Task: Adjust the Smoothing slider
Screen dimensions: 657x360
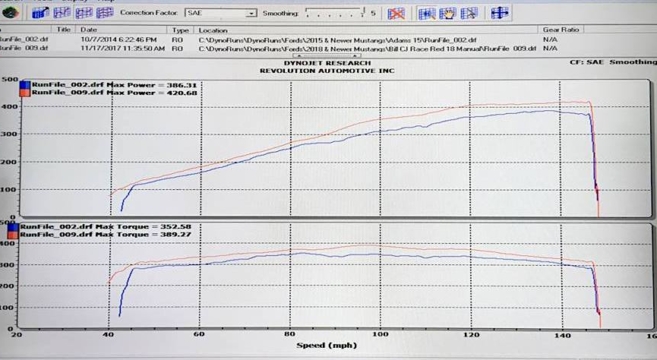Action: tap(336, 13)
